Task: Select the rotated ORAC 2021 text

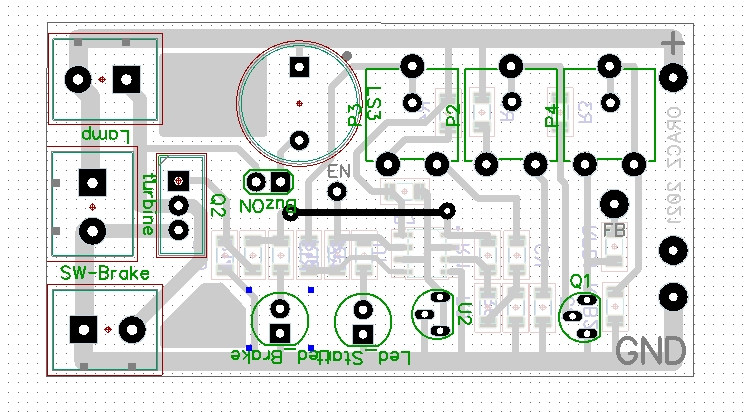Action: (673, 167)
